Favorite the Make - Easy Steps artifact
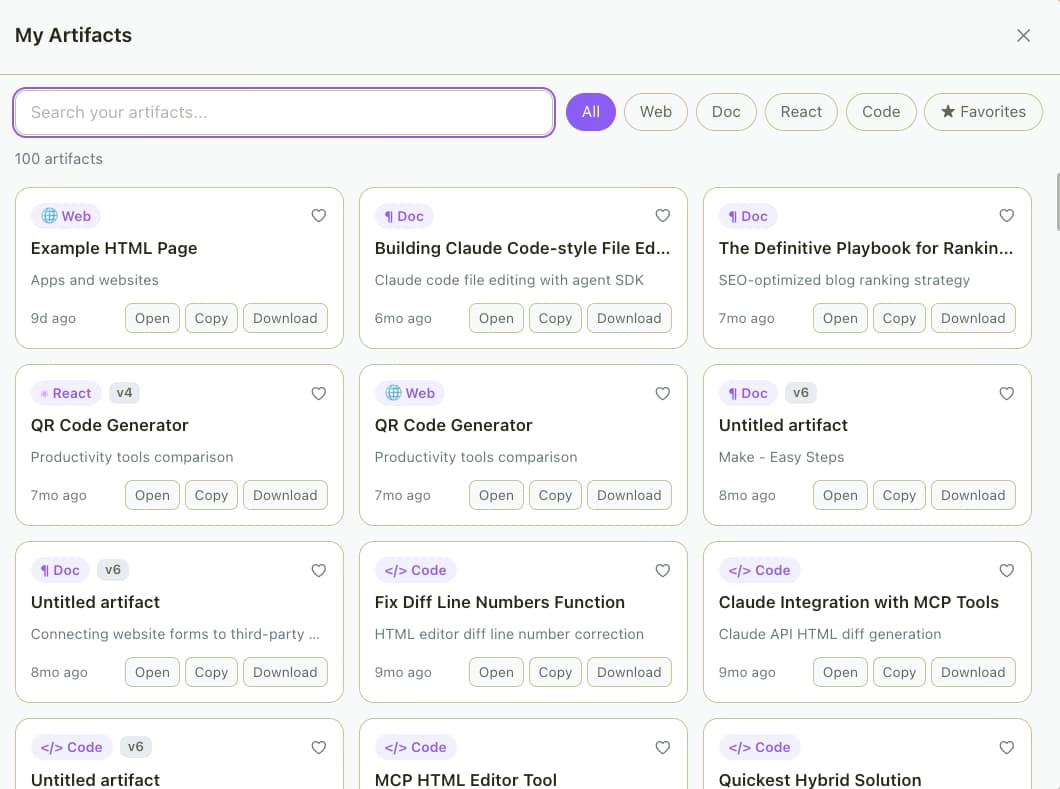The width and height of the screenshot is (1060, 789). pyautogui.click(x=1007, y=393)
